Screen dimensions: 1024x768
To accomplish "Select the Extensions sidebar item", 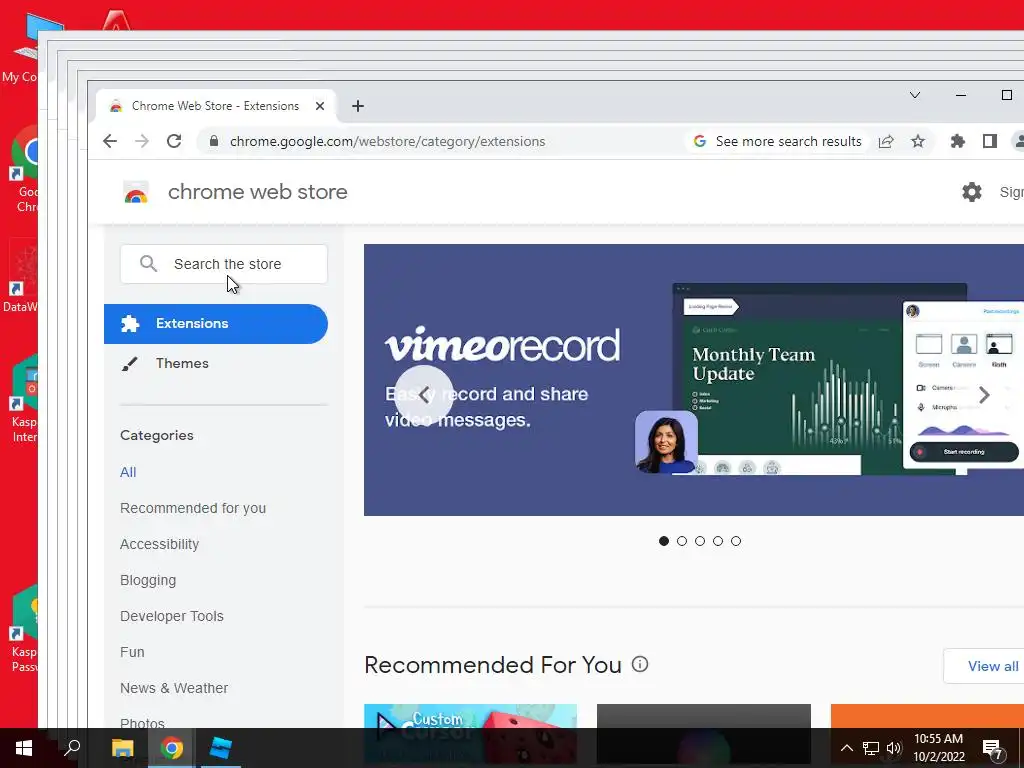I will 216,324.
